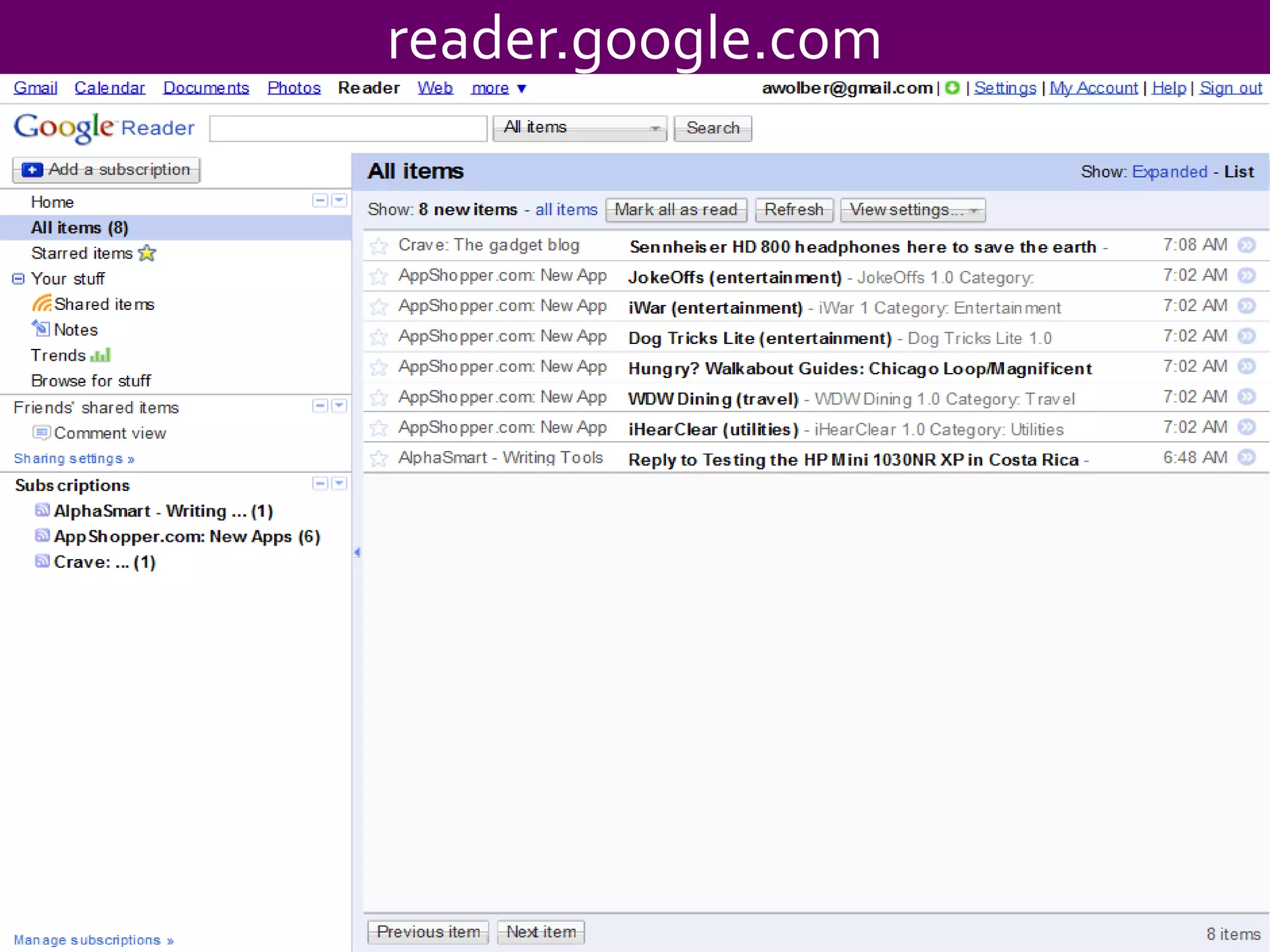
Task: Star the AlphaSmart Costa Rica reply item
Action: 378,459
